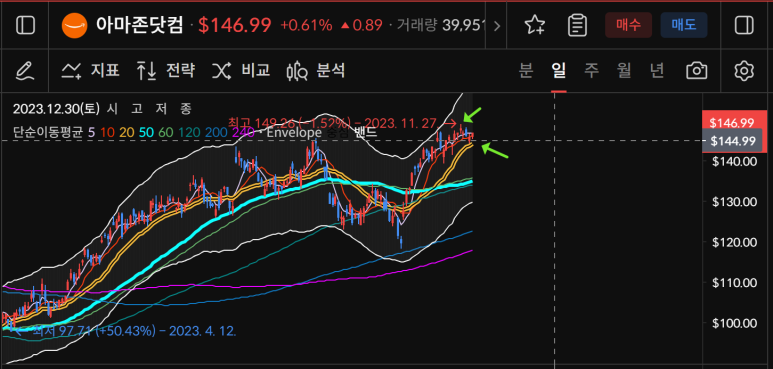Click the blue 매도 sell button
This screenshot has width=773, height=369.
(684, 25)
